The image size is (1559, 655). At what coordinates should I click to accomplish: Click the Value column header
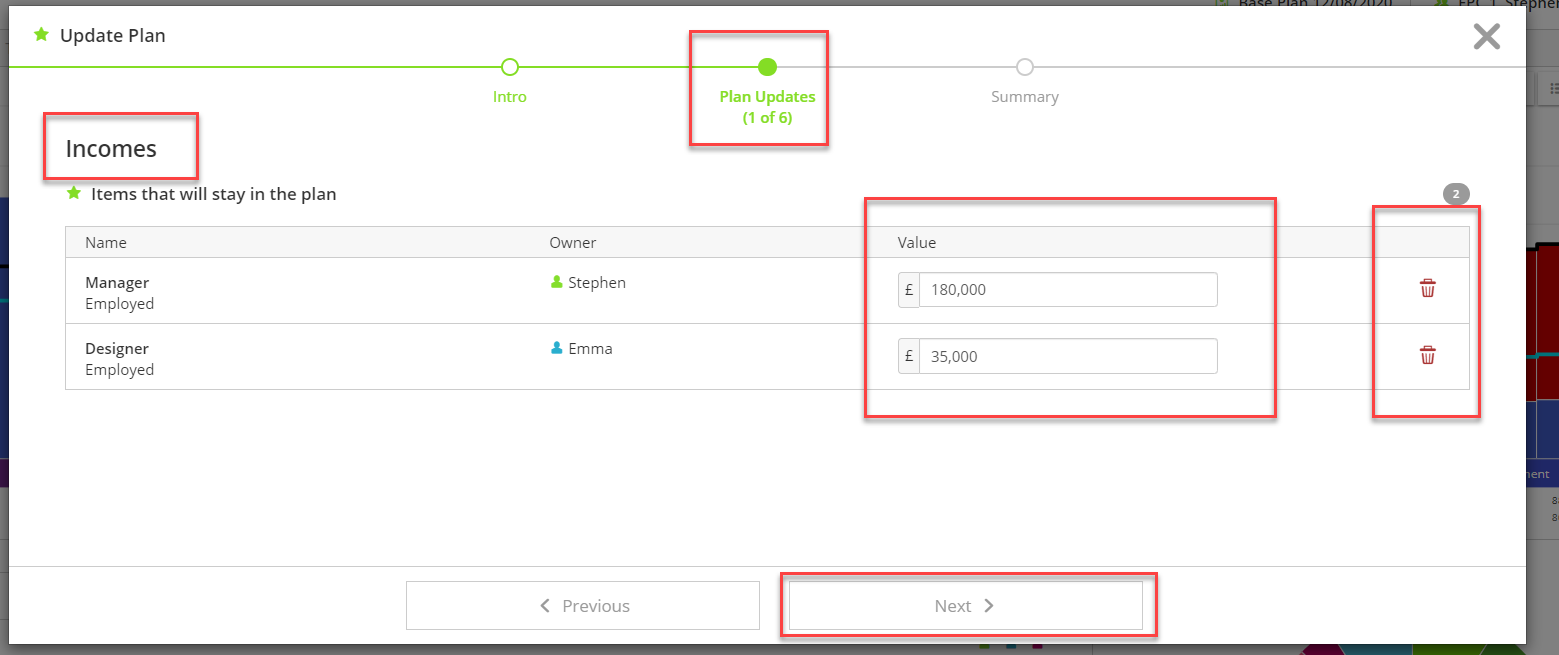point(915,242)
